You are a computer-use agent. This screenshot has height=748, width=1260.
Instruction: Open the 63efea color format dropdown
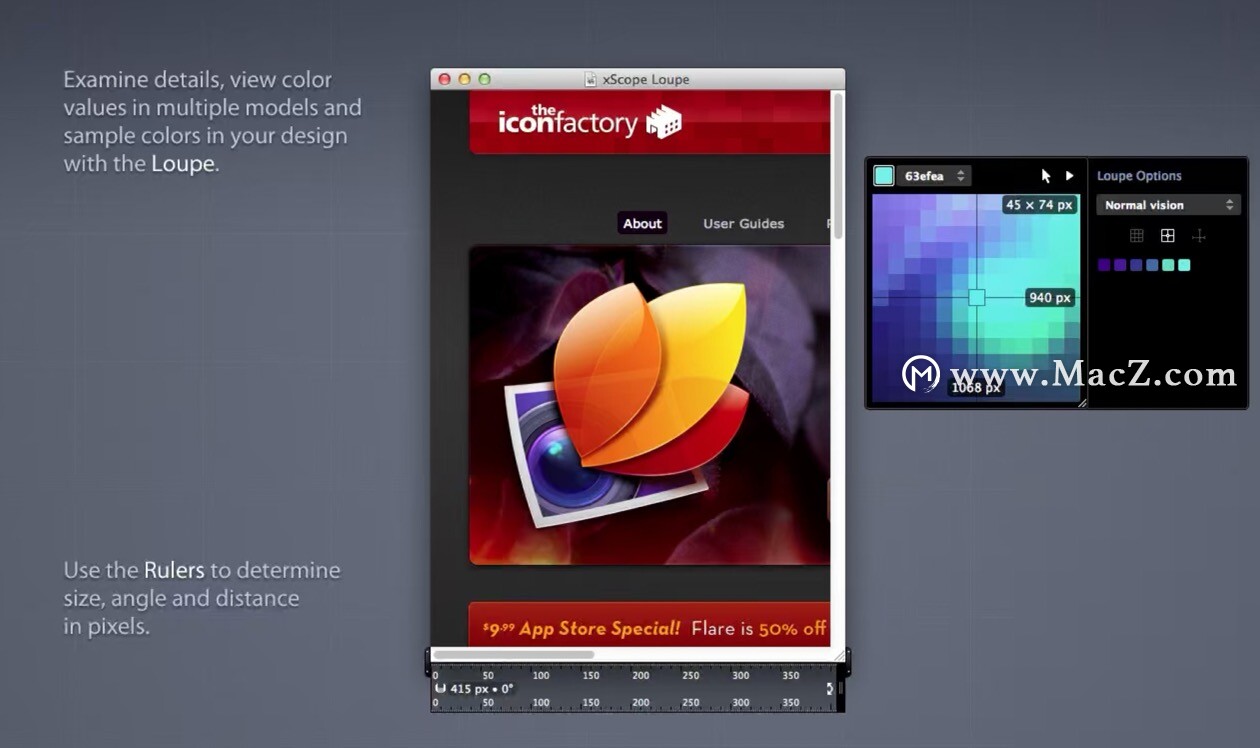pyautogui.click(x=933, y=176)
